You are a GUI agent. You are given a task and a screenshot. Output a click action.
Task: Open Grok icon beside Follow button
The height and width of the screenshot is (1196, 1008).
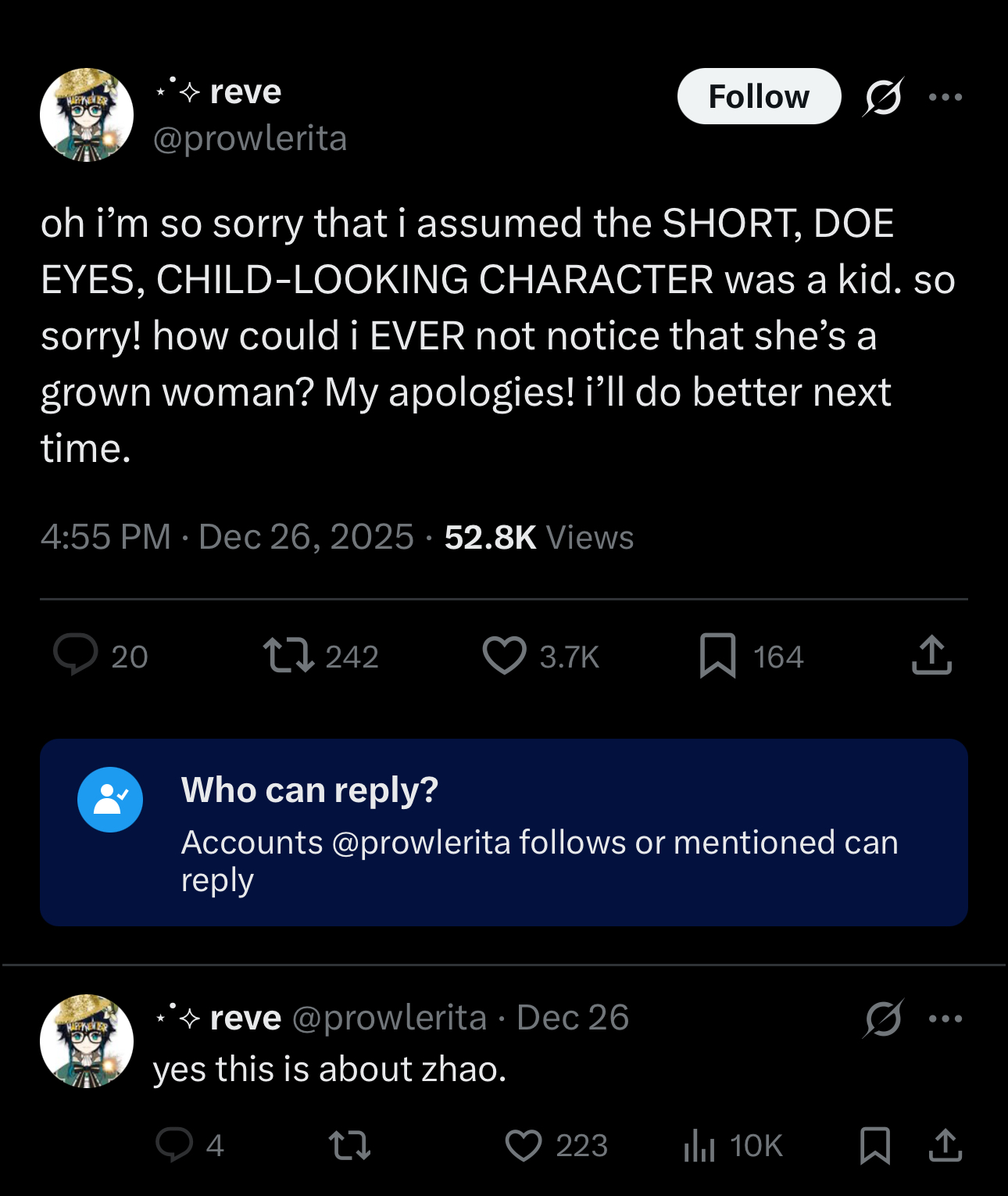tap(883, 97)
